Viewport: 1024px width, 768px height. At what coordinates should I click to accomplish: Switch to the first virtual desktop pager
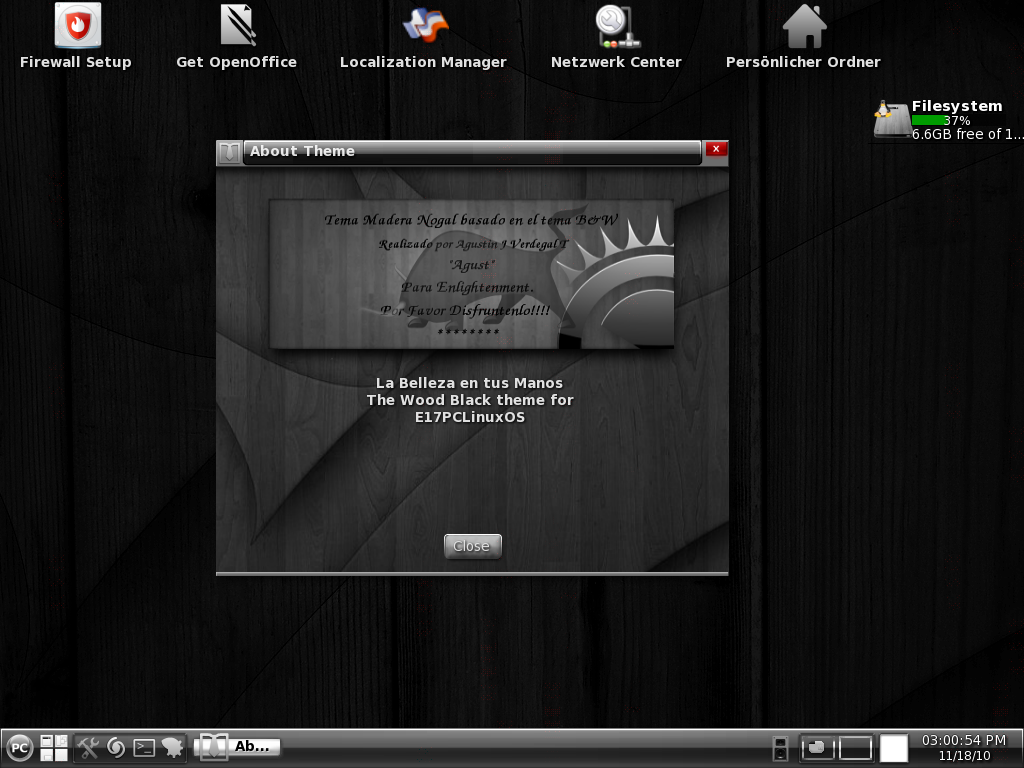[x=818, y=747]
